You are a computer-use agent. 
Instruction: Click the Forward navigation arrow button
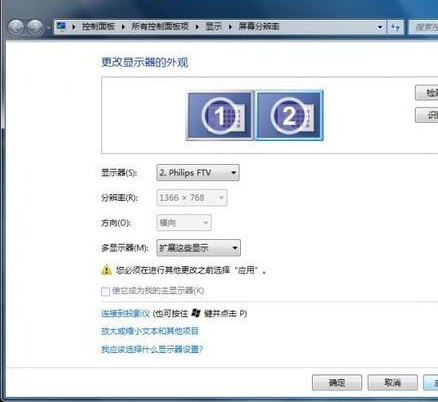[x=35, y=27]
